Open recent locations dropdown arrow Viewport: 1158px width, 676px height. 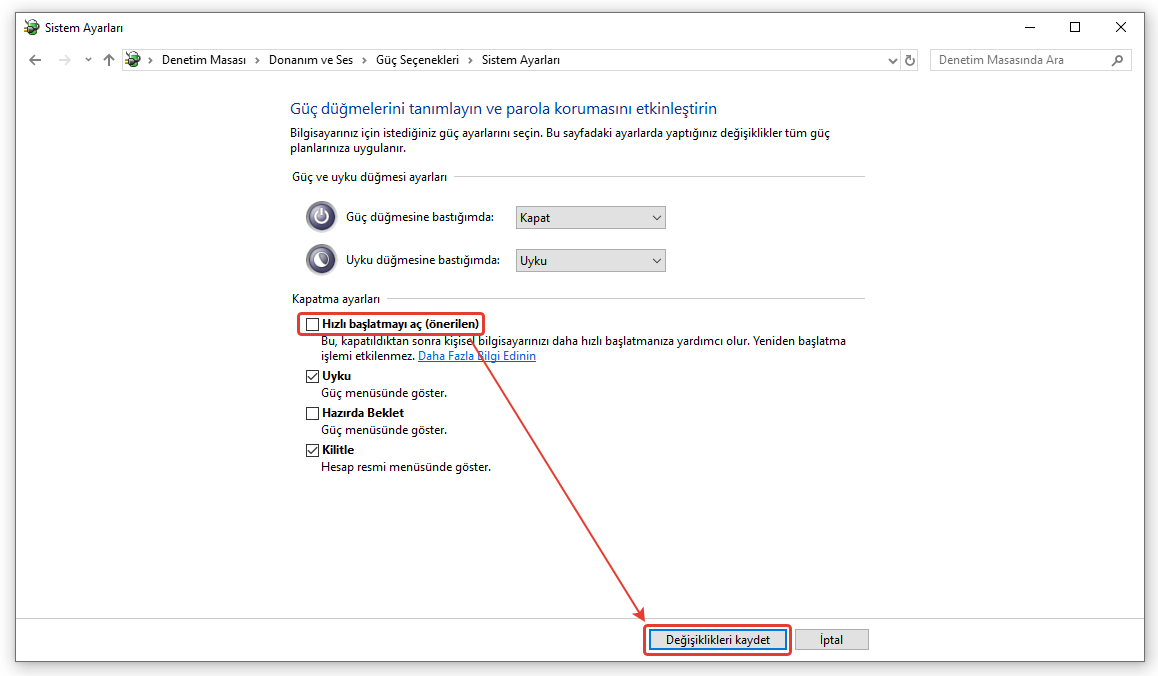(88, 60)
